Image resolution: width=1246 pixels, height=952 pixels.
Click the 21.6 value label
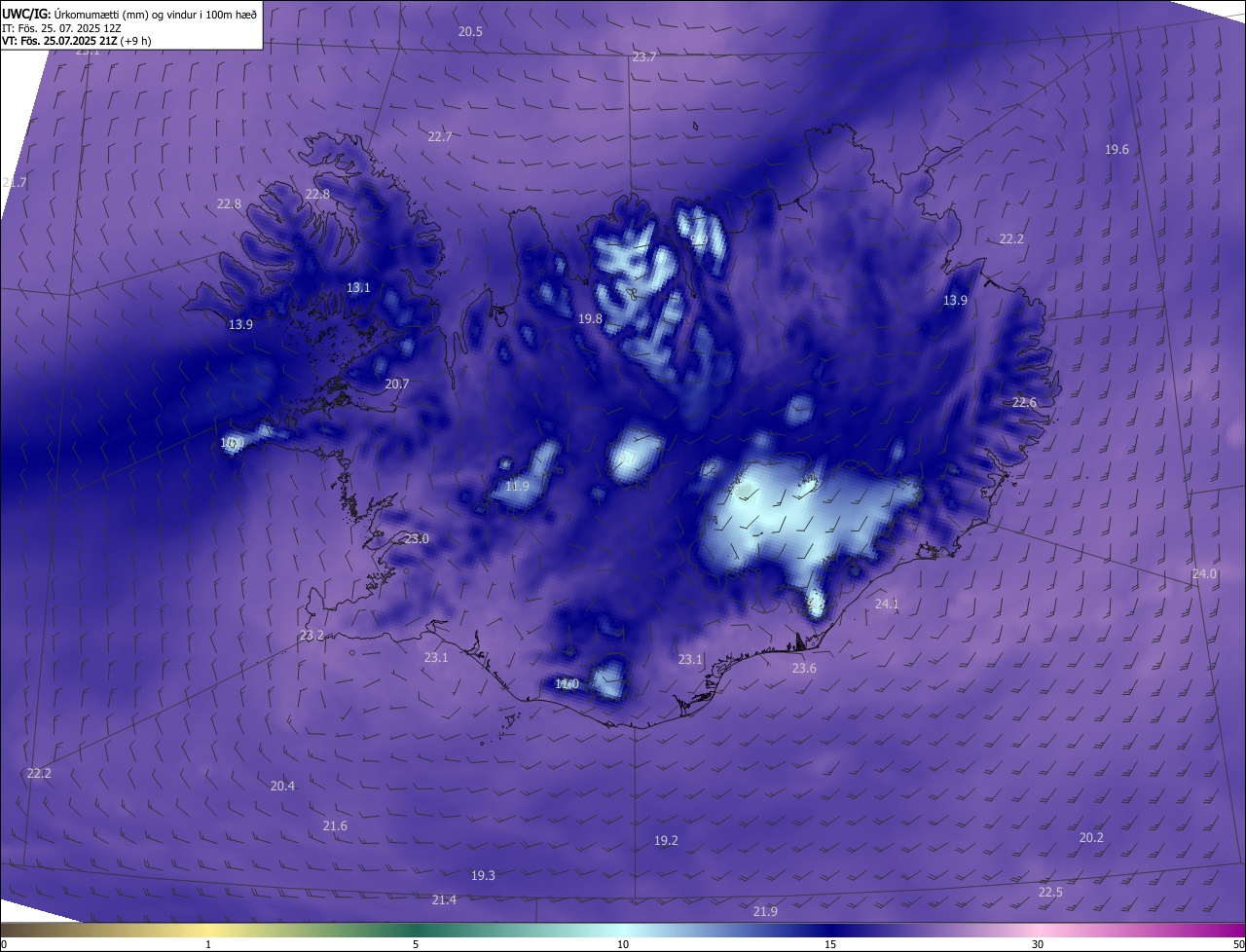tap(335, 826)
